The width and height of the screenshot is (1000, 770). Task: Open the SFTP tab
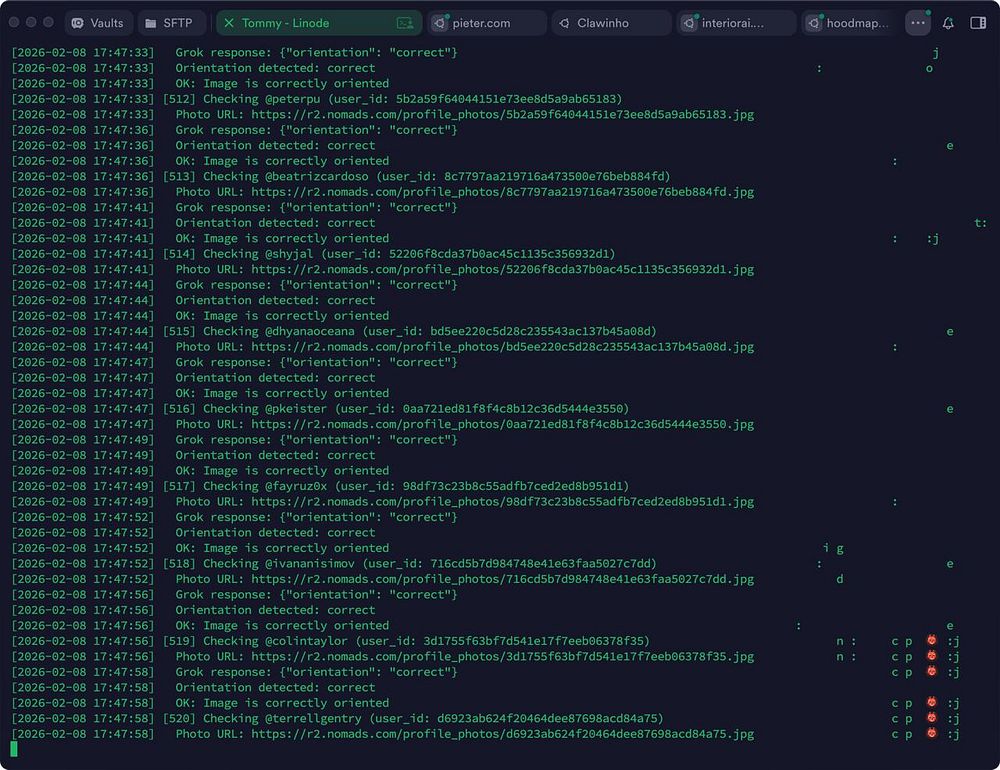tap(172, 23)
